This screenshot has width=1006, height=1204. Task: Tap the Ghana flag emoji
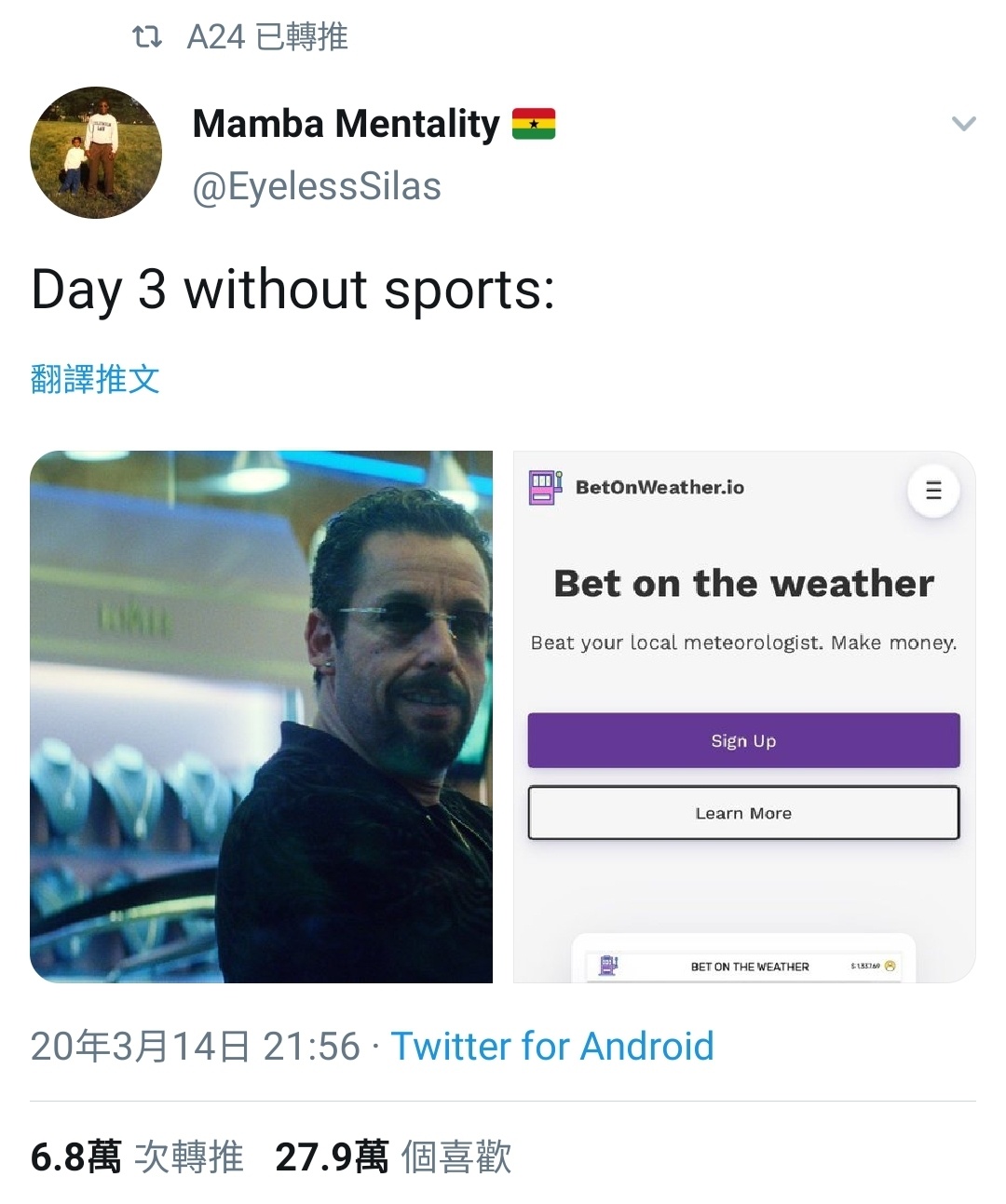pos(534,124)
